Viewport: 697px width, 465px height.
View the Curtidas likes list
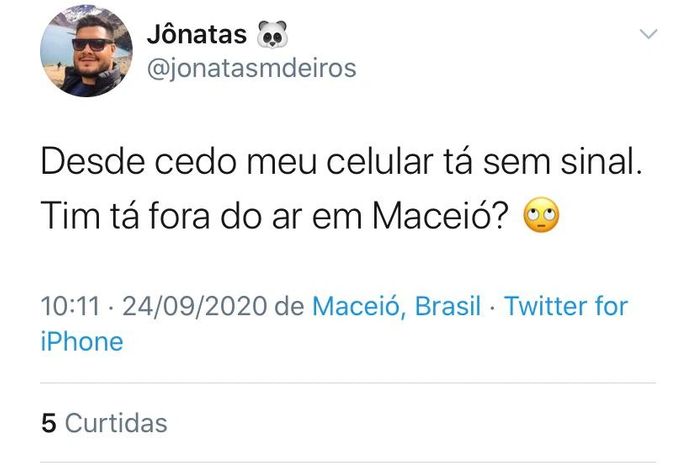(116, 423)
